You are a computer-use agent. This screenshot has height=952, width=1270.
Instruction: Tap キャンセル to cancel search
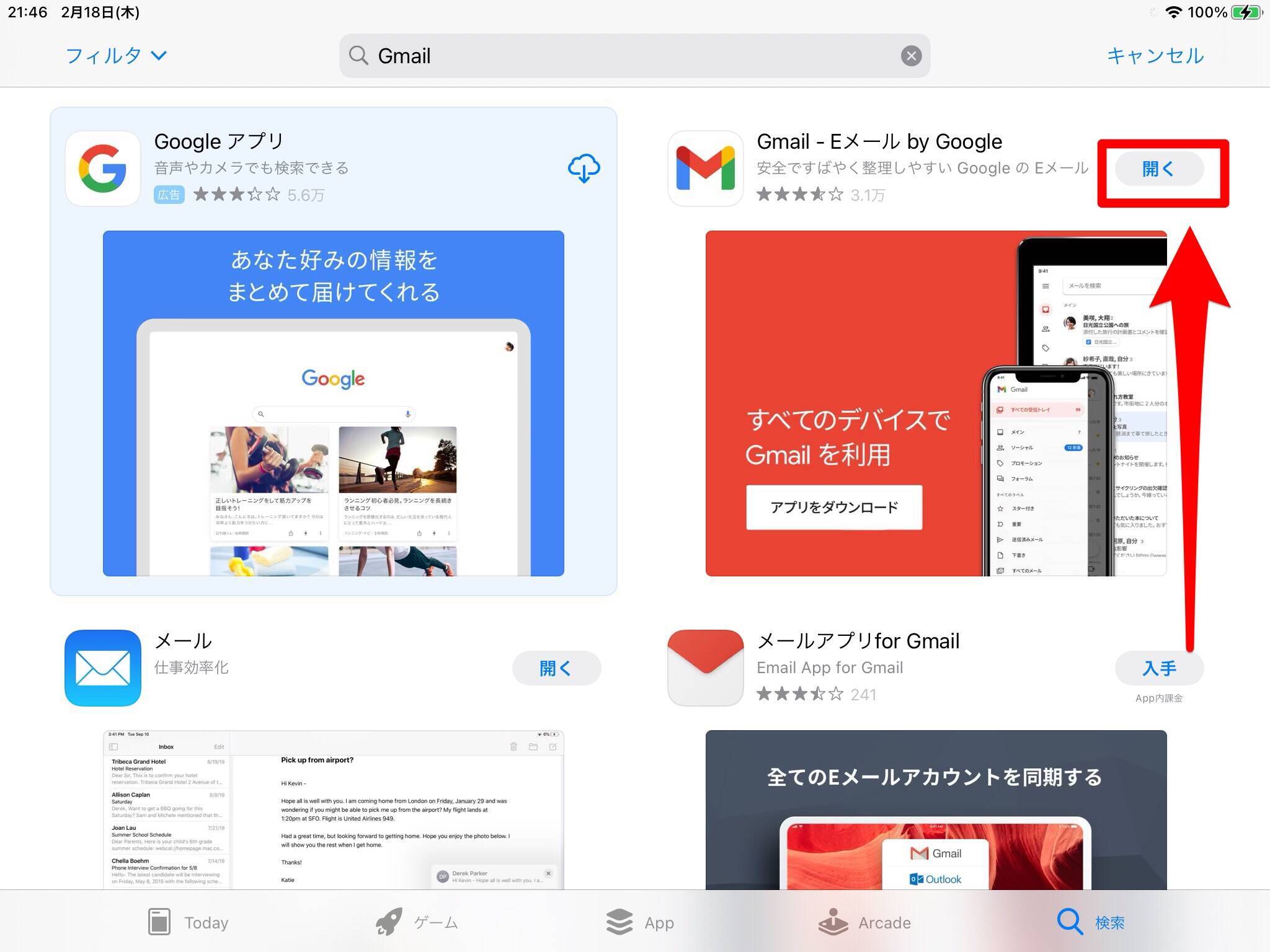tap(1155, 56)
